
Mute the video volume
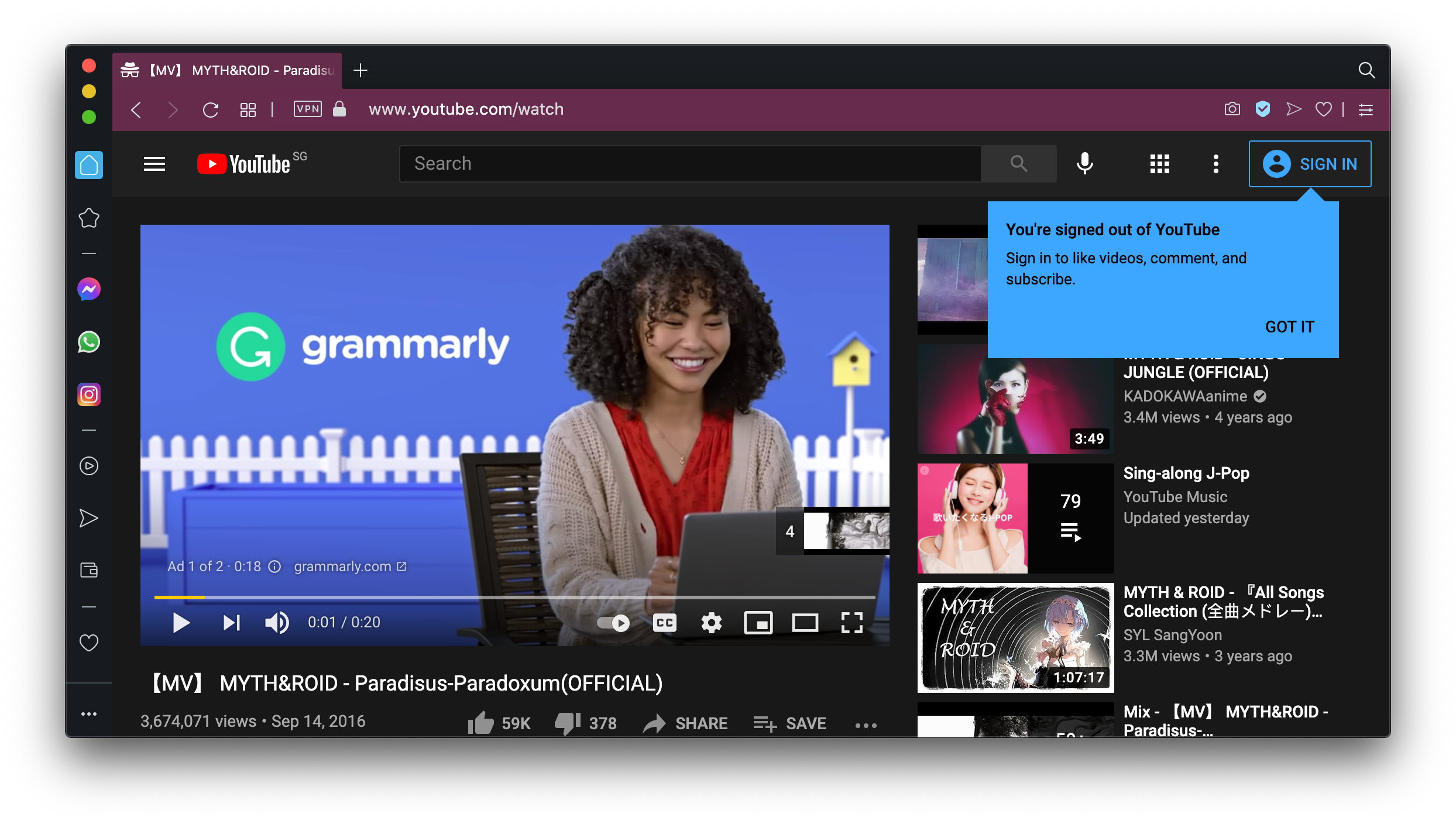pos(277,623)
